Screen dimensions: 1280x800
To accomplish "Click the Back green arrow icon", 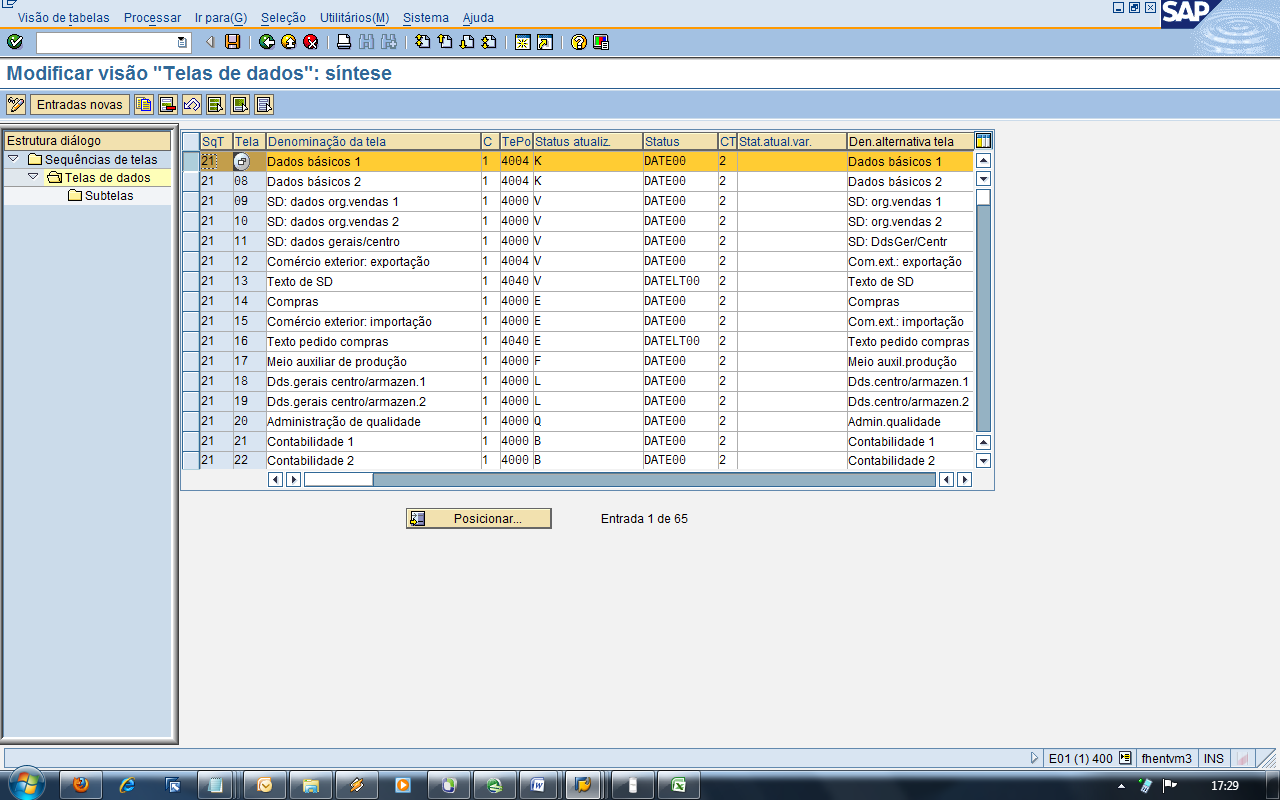I will 267,42.
